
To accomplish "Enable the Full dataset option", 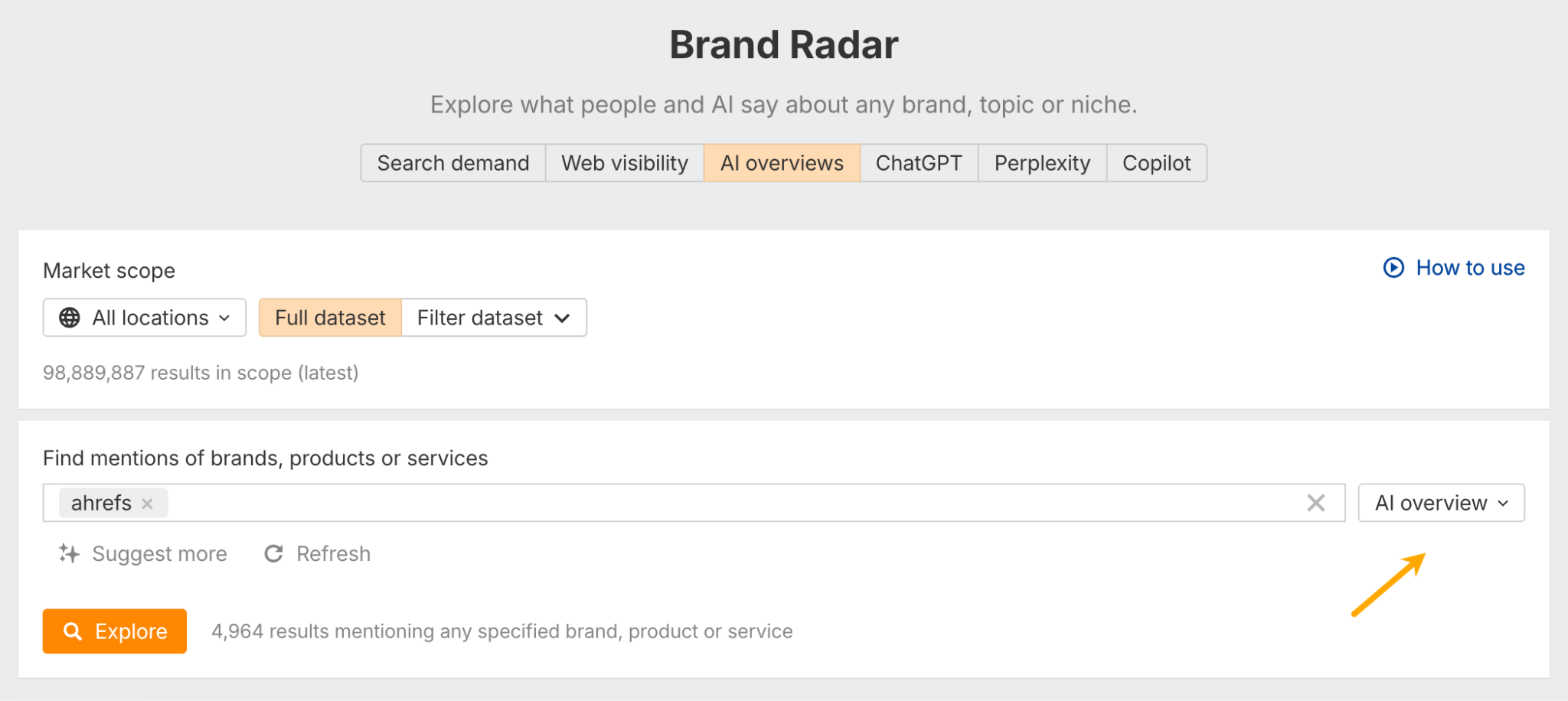I will coord(329,317).
